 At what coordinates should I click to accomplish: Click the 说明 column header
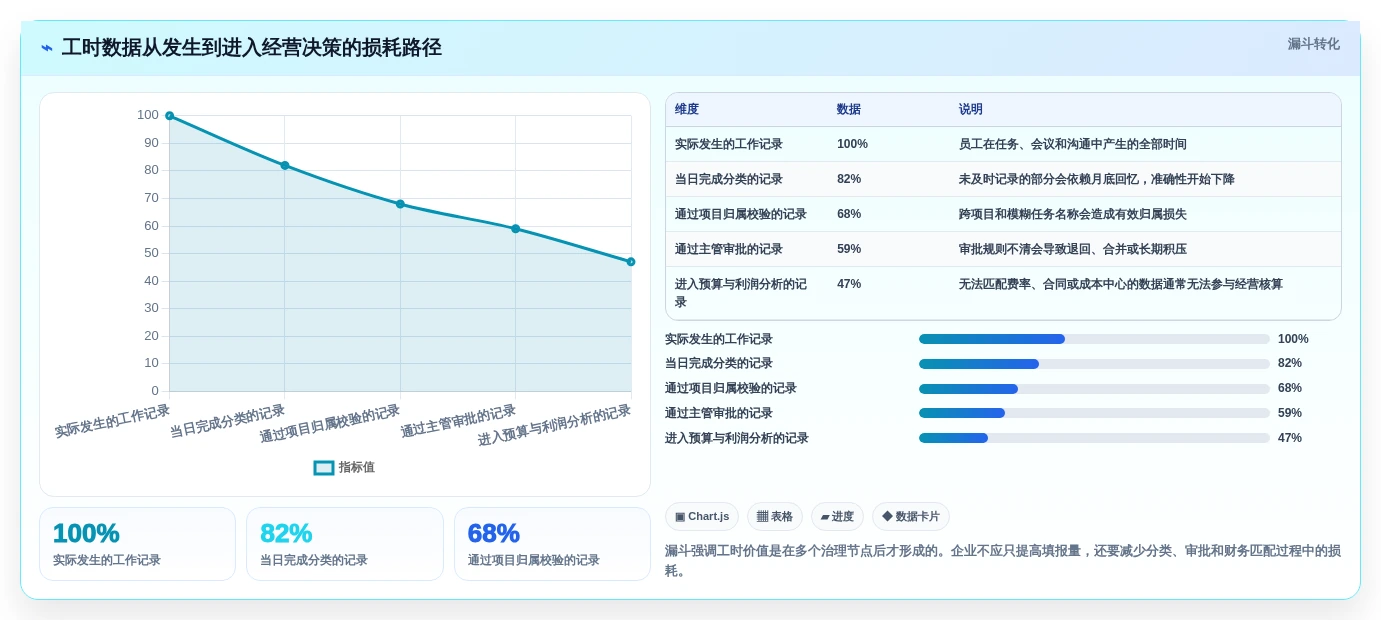[971, 109]
